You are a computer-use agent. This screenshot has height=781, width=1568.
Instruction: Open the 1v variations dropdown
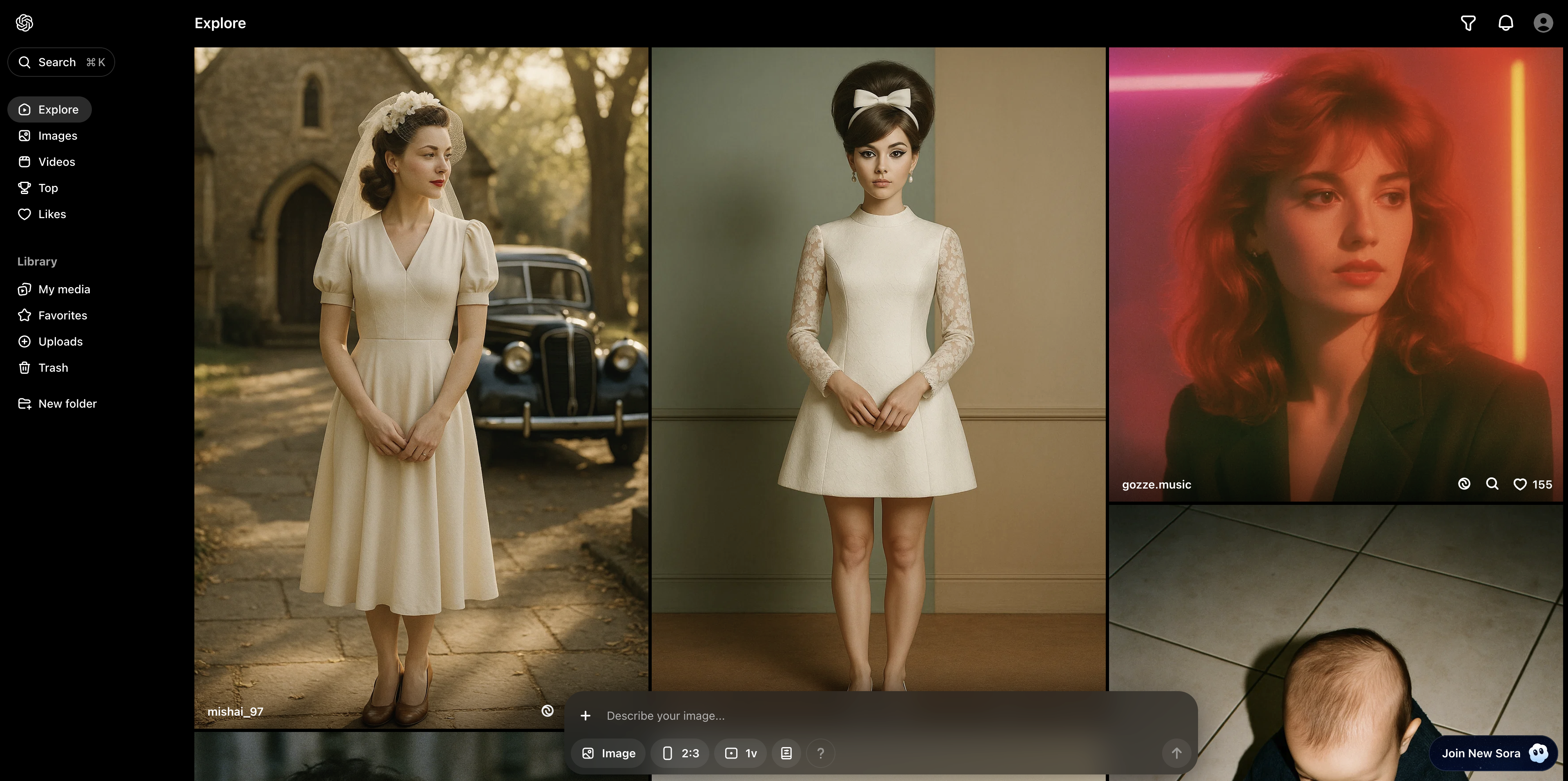click(x=741, y=754)
